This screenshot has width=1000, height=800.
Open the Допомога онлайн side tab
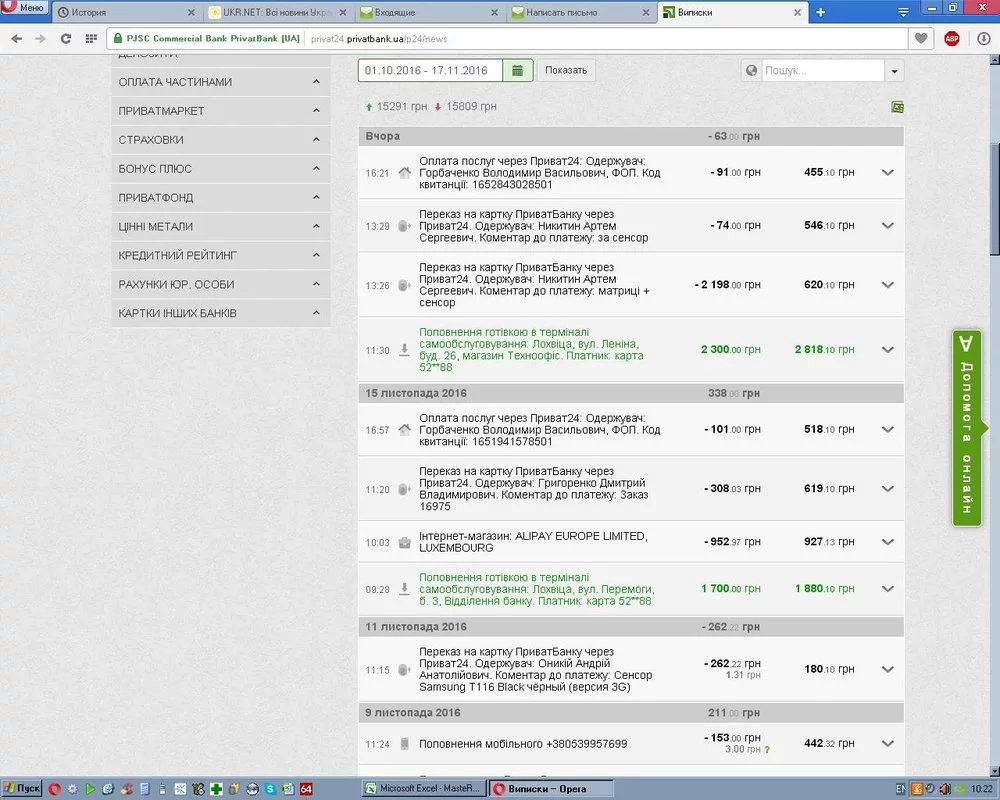(968, 428)
